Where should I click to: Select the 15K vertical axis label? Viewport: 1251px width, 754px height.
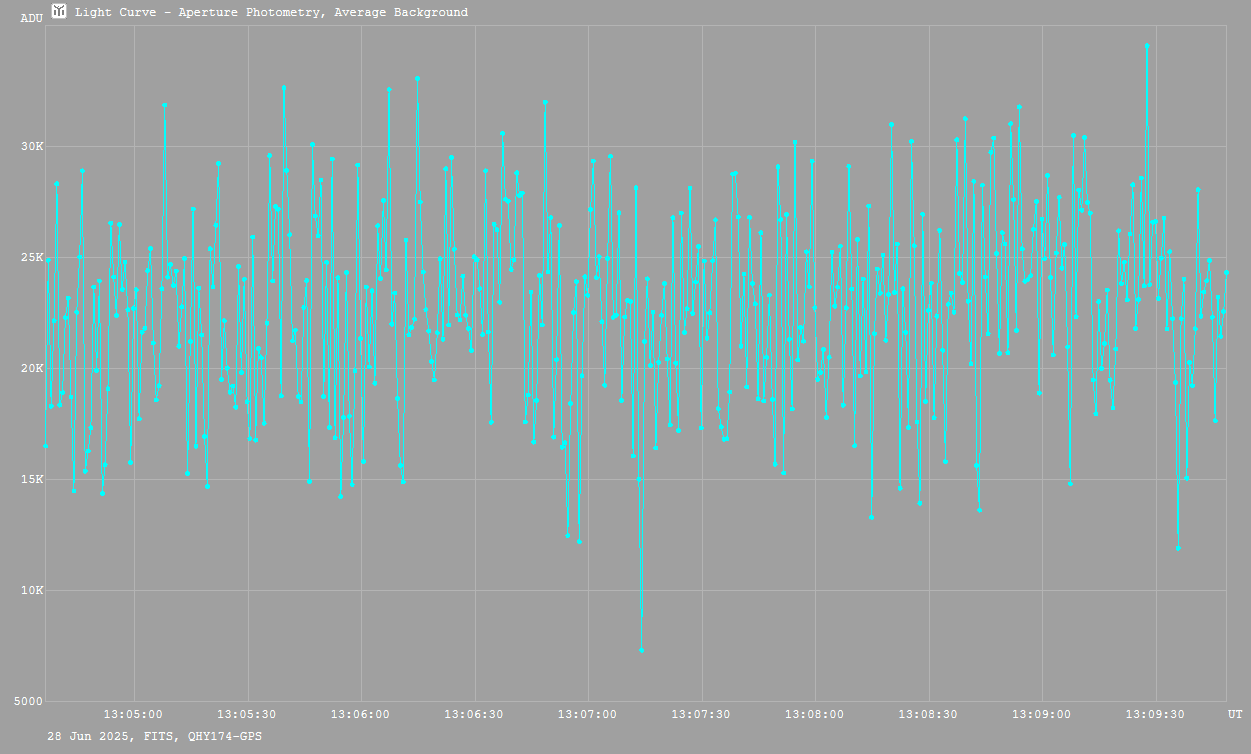pos(32,480)
